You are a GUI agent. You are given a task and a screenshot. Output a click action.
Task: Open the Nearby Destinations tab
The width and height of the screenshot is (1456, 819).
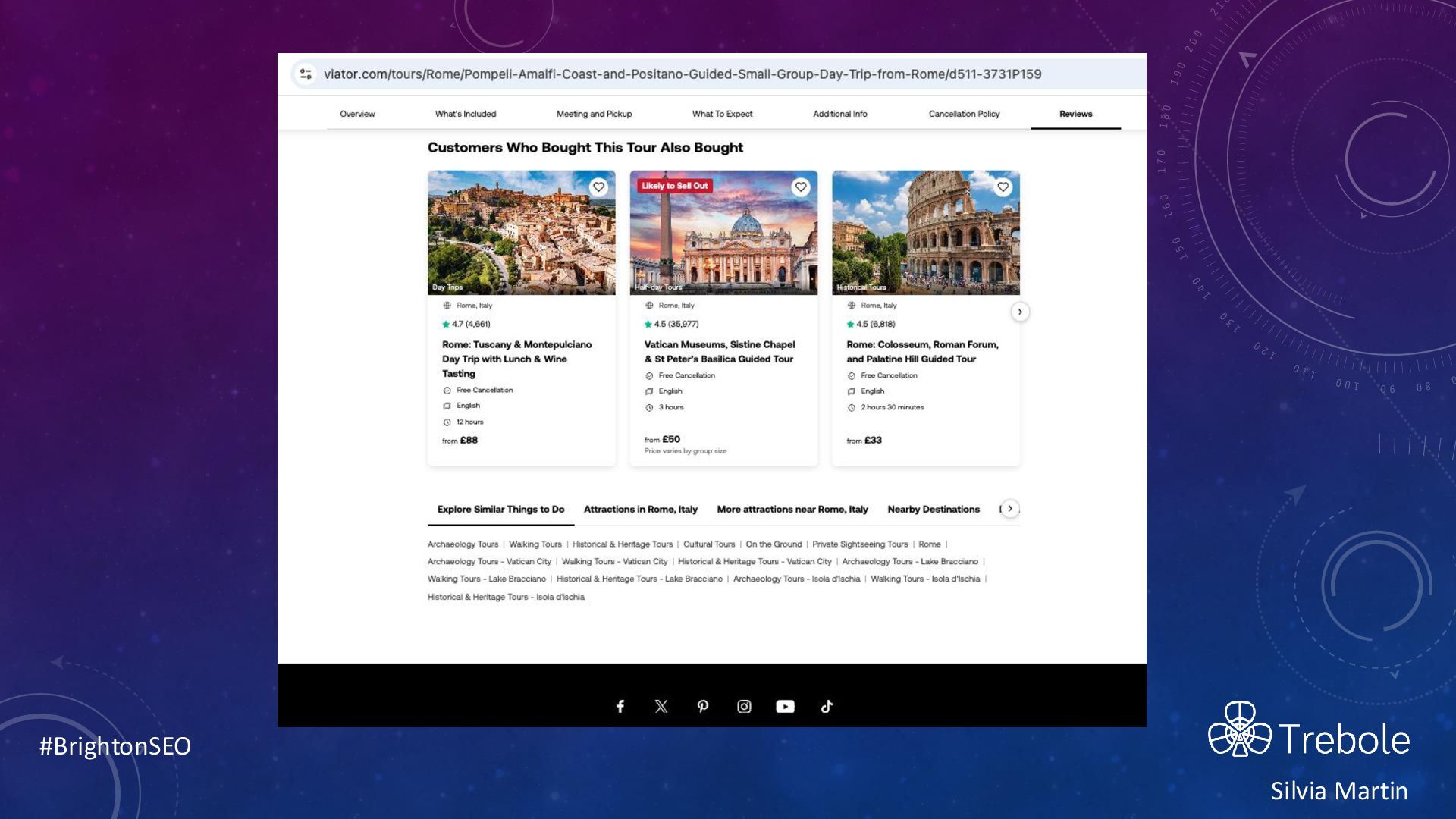(934, 509)
